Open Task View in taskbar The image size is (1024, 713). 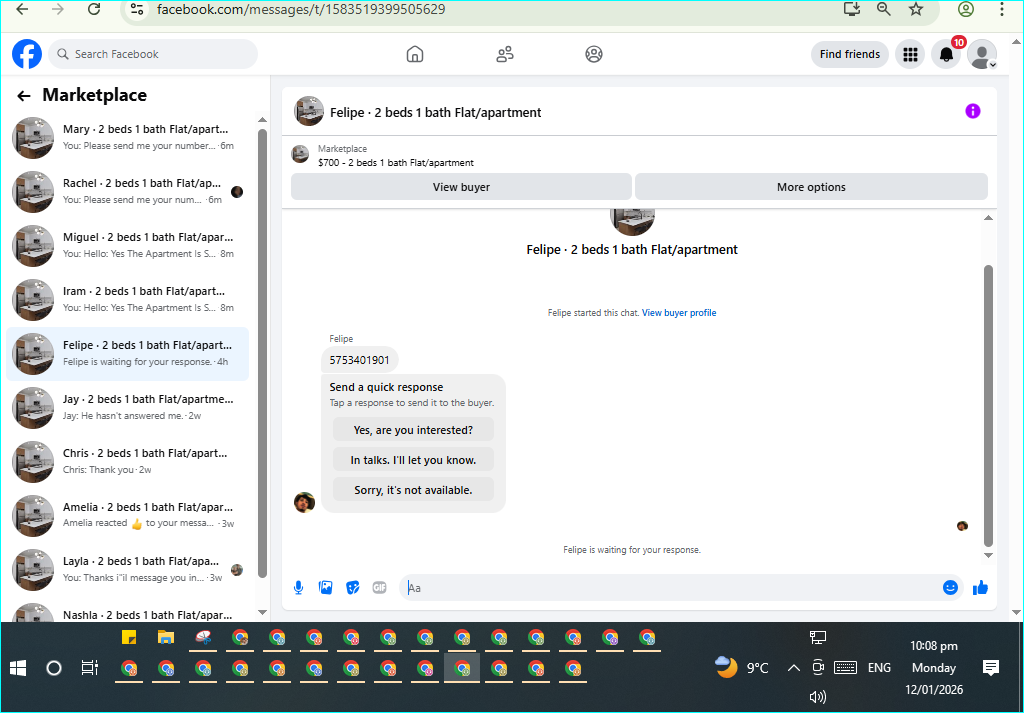(89, 668)
